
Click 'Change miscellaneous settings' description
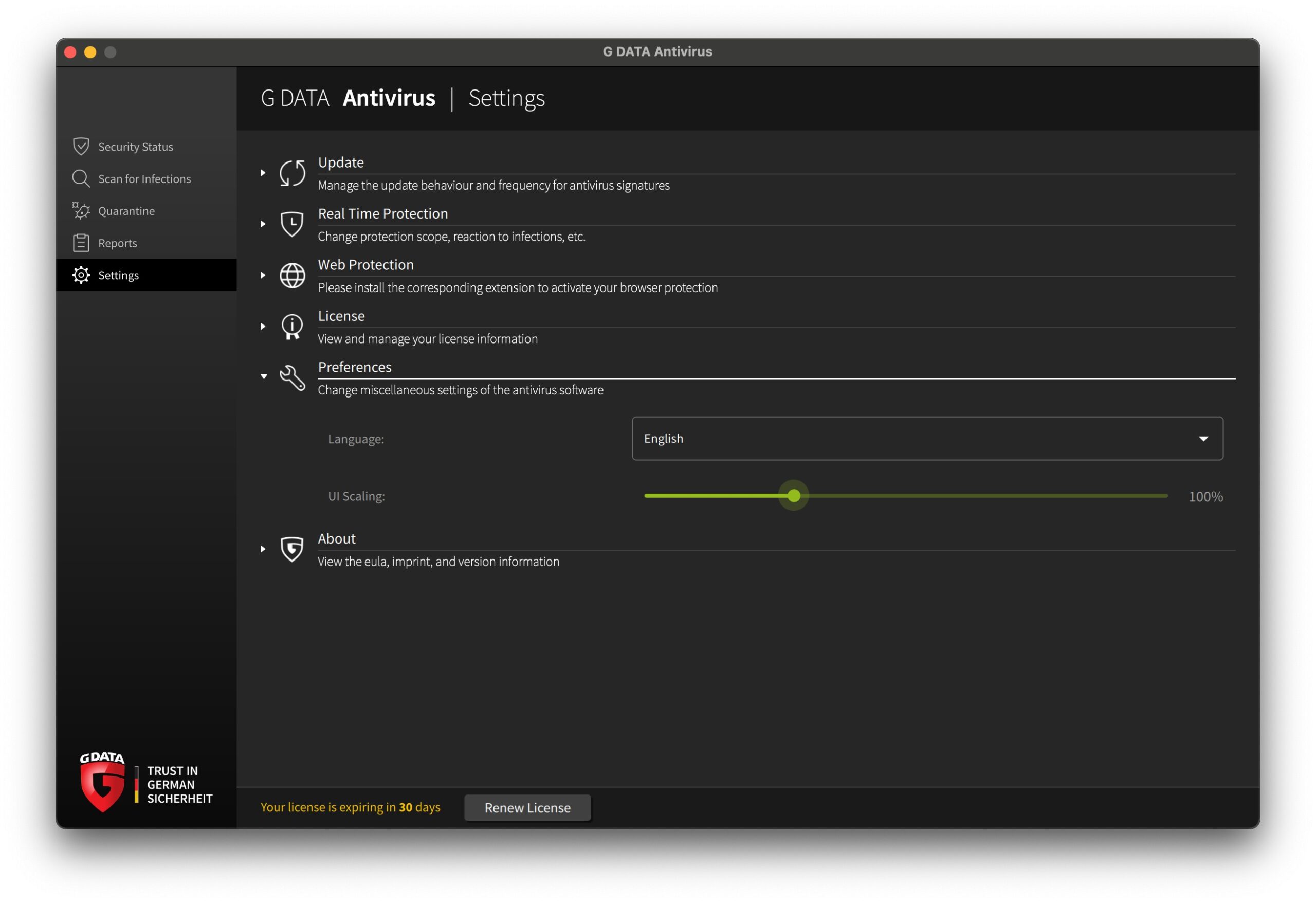tap(461, 390)
